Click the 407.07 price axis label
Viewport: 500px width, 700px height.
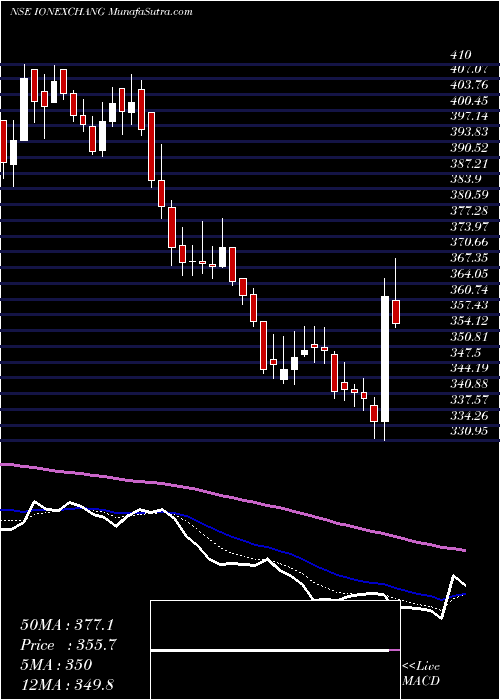click(x=468, y=70)
